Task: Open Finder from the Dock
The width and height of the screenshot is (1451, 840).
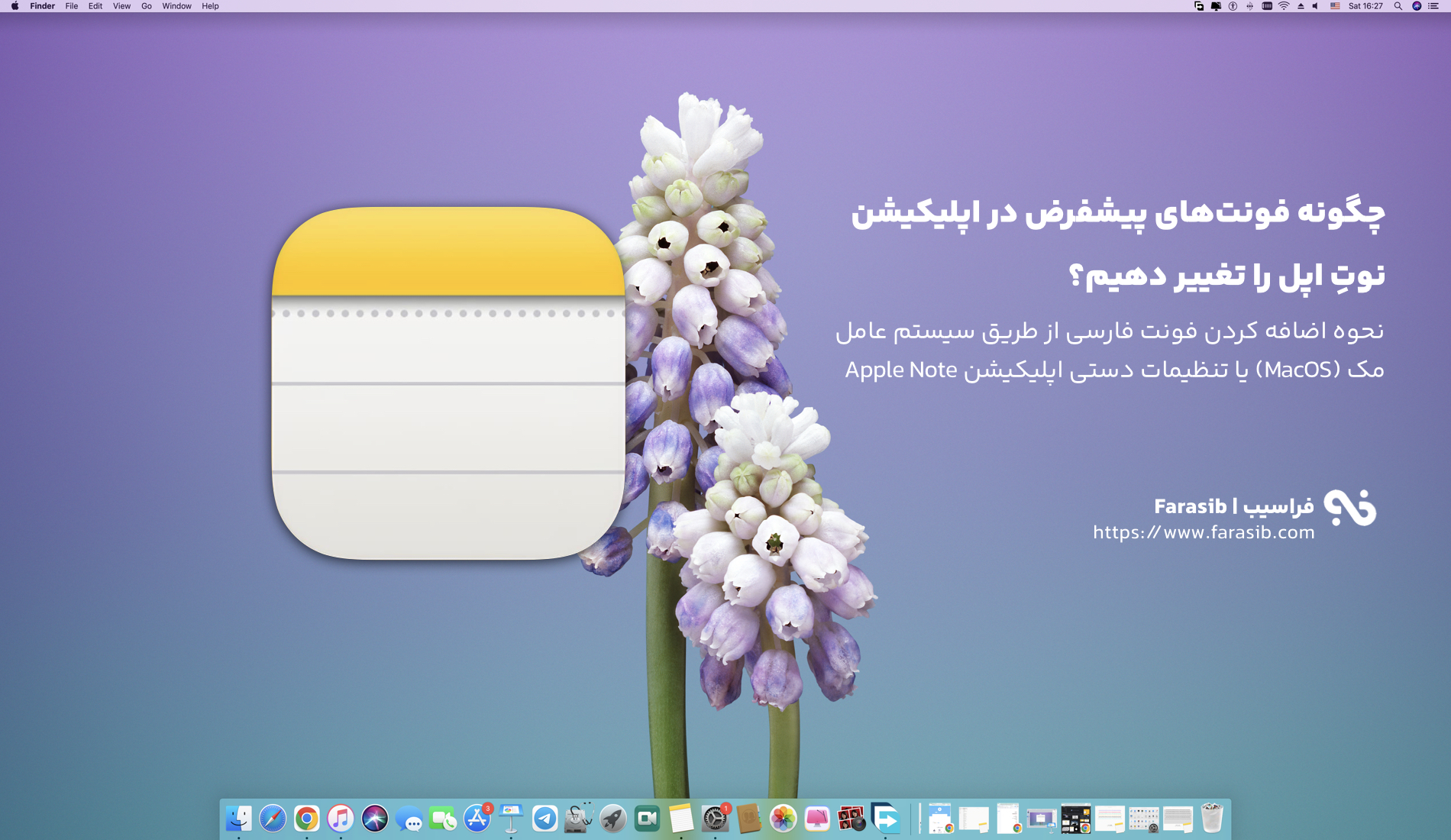Action: coord(239,819)
